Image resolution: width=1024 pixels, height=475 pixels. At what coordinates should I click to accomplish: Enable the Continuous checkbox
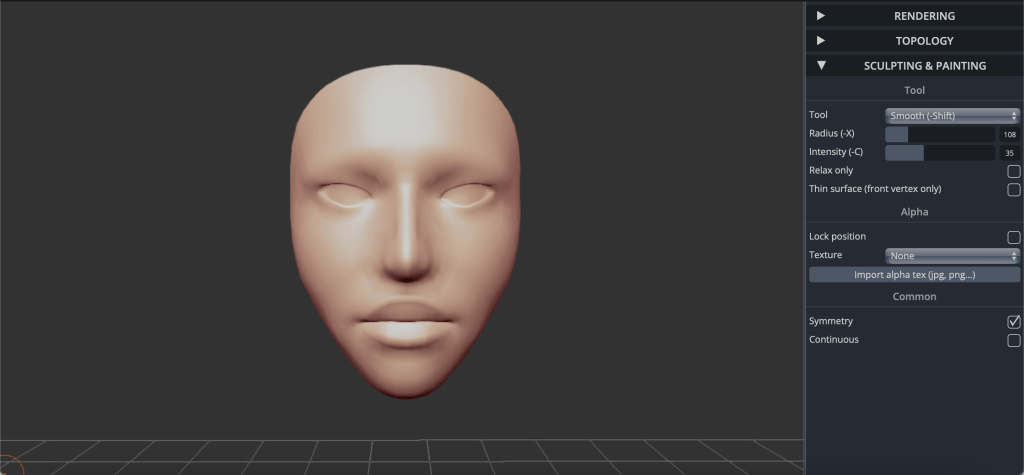[x=1013, y=340]
